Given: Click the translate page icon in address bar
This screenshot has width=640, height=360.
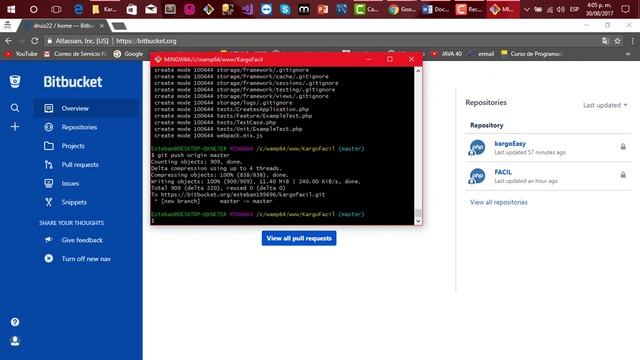Looking at the screenshot, I should (605, 41).
